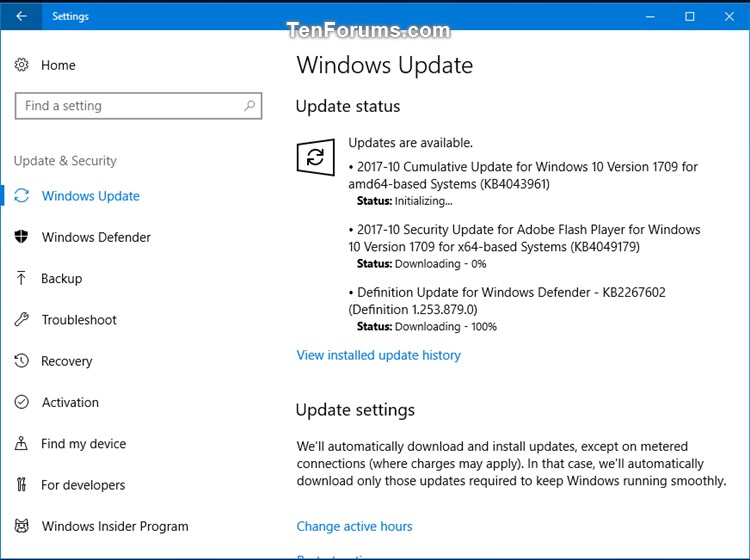Focus the Find a setting search box
The height and width of the screenshot is (560, 750).
pyautogui.click(x=138, y=106)
